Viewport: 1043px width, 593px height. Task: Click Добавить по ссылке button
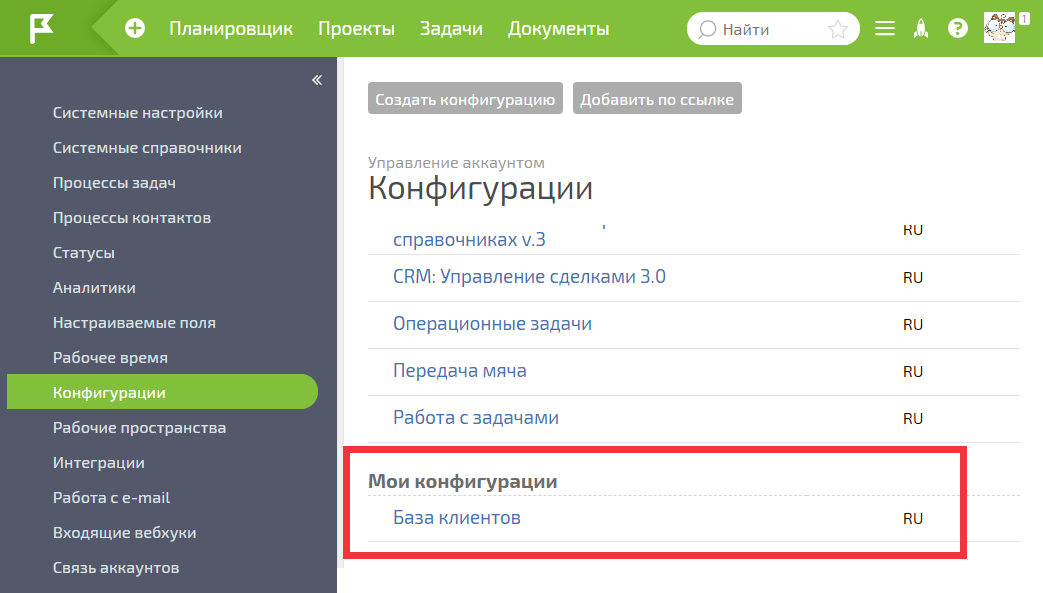(x=657, y=99)
